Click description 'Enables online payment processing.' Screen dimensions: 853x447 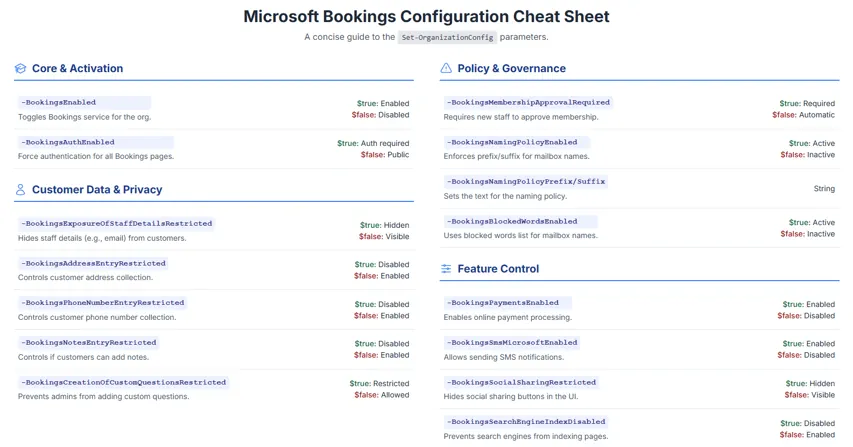(x=508, y=318)
